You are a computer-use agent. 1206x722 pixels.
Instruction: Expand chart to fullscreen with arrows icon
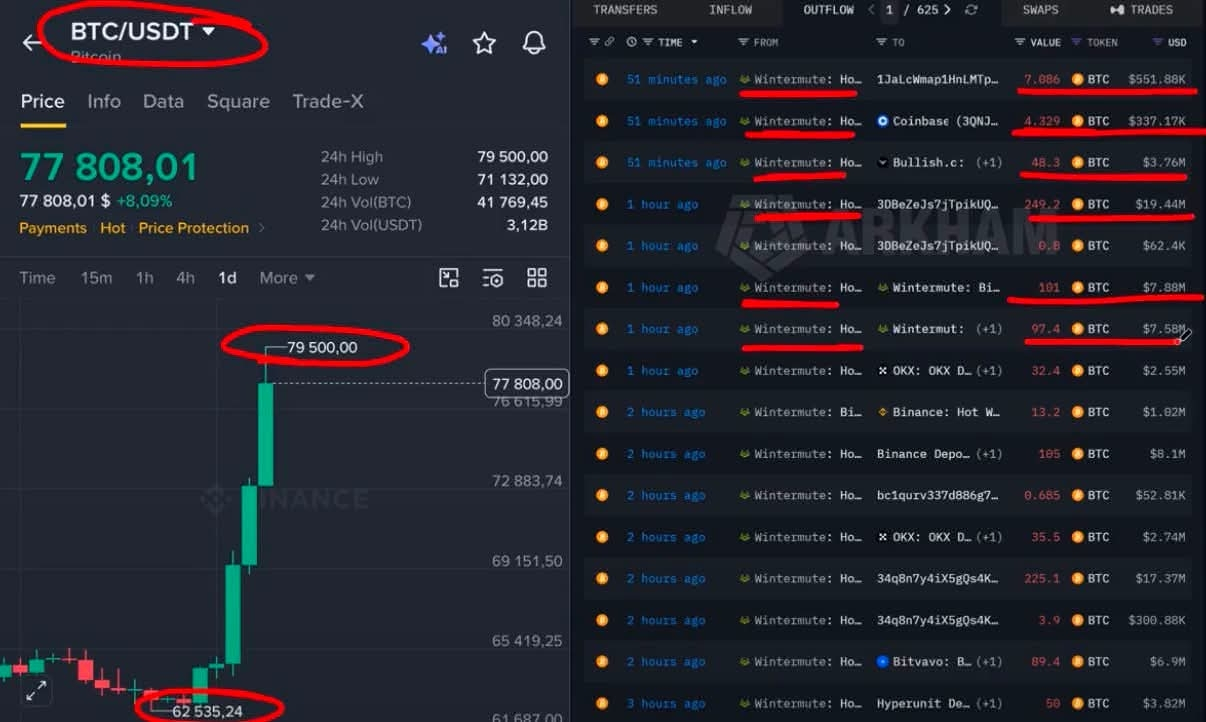point(36,690)
